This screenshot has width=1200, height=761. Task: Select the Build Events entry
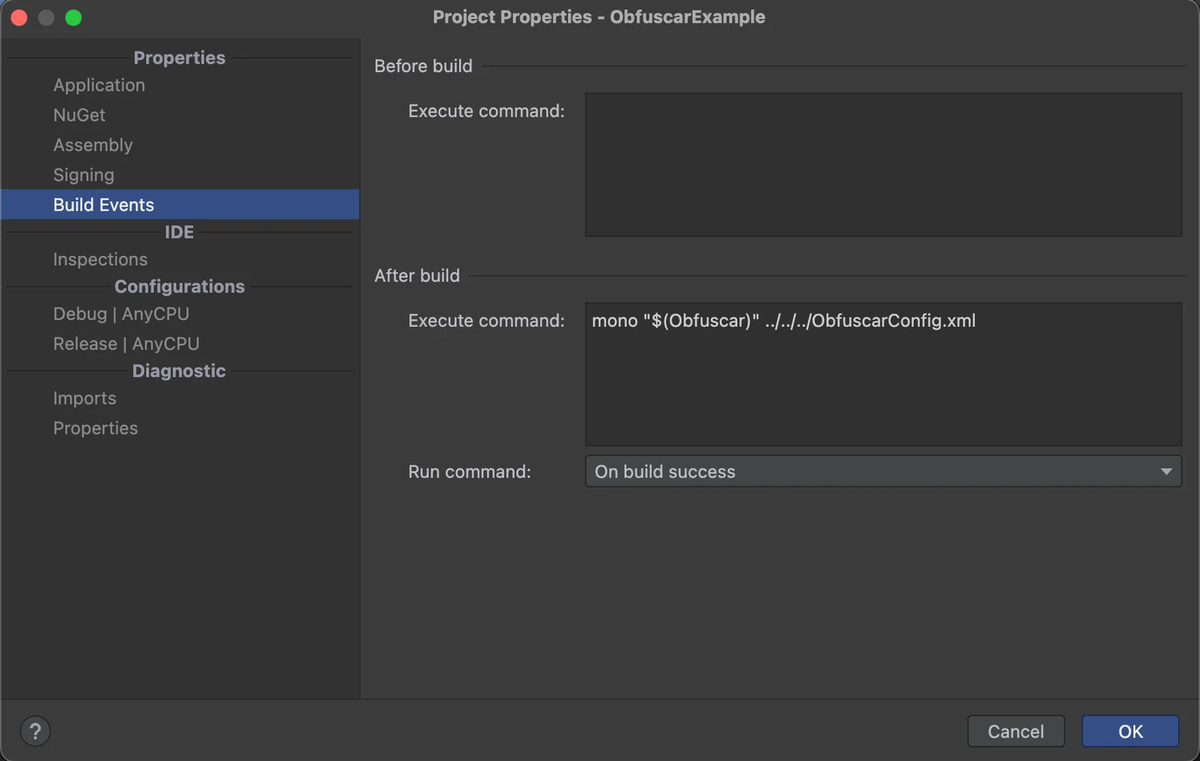pyautogui.click(x=180, y=204)
